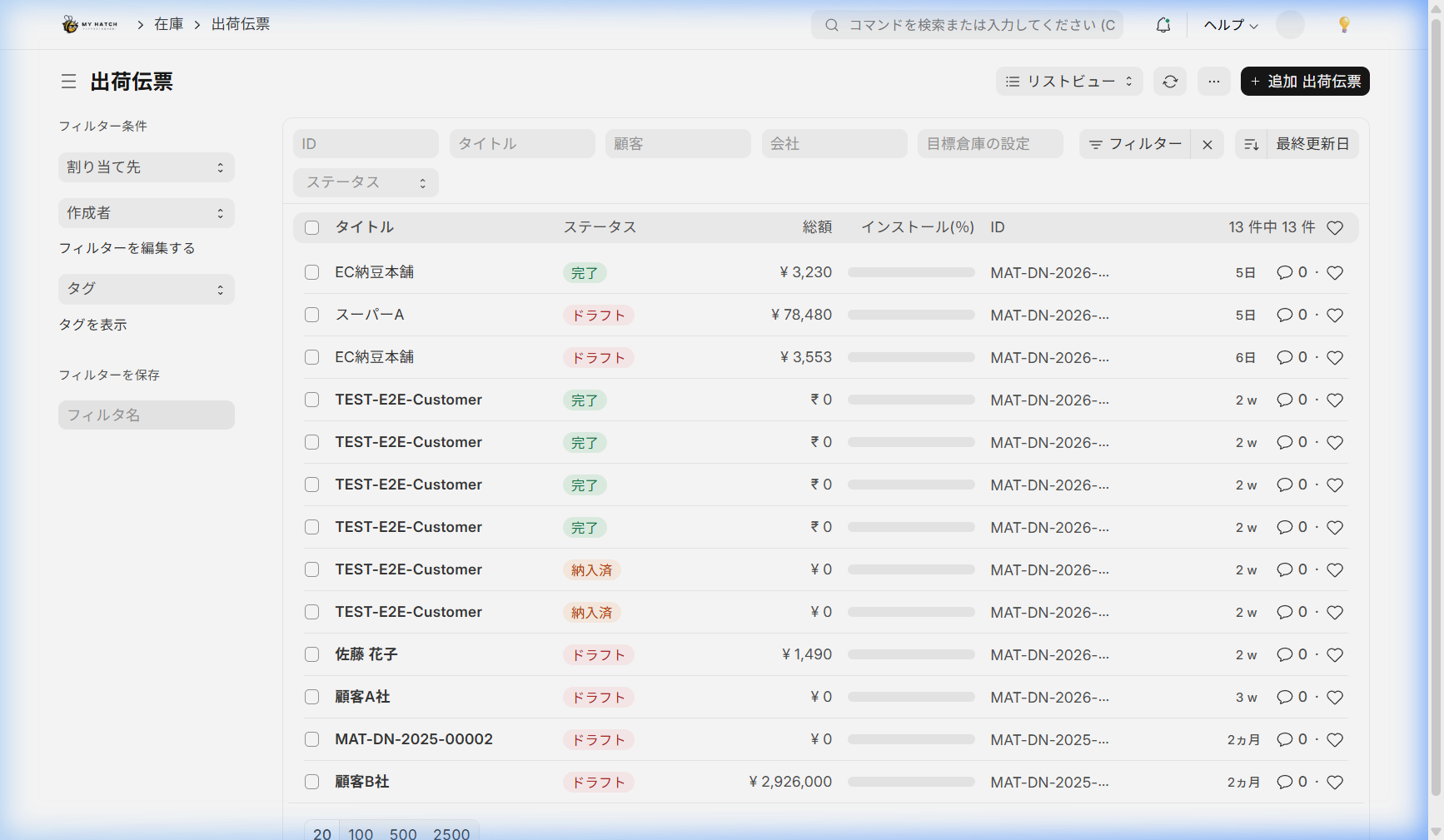The height and width of the screenshot is (840, 1444).
Task: Like the スーパーA row with heart icon
Action: pyautogui.click(x=1334, y=316)
